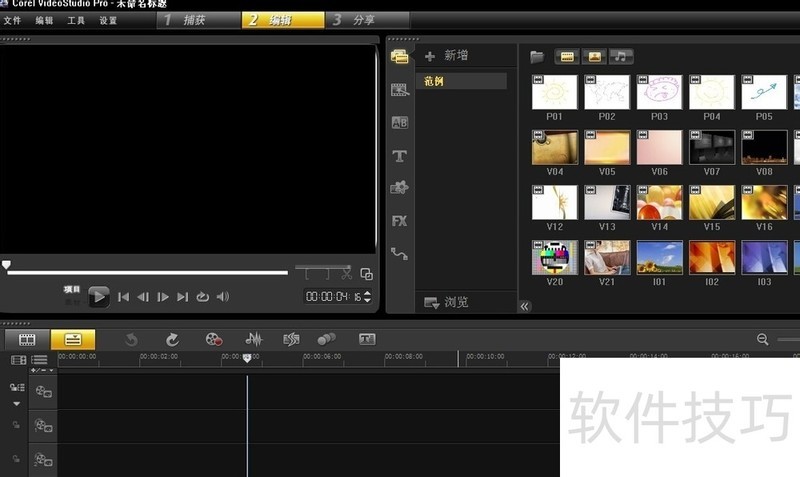Toggle video clips filter in library
Image resolution: width=800 pixels, height=477 pixels.
[x=567, y=56]
